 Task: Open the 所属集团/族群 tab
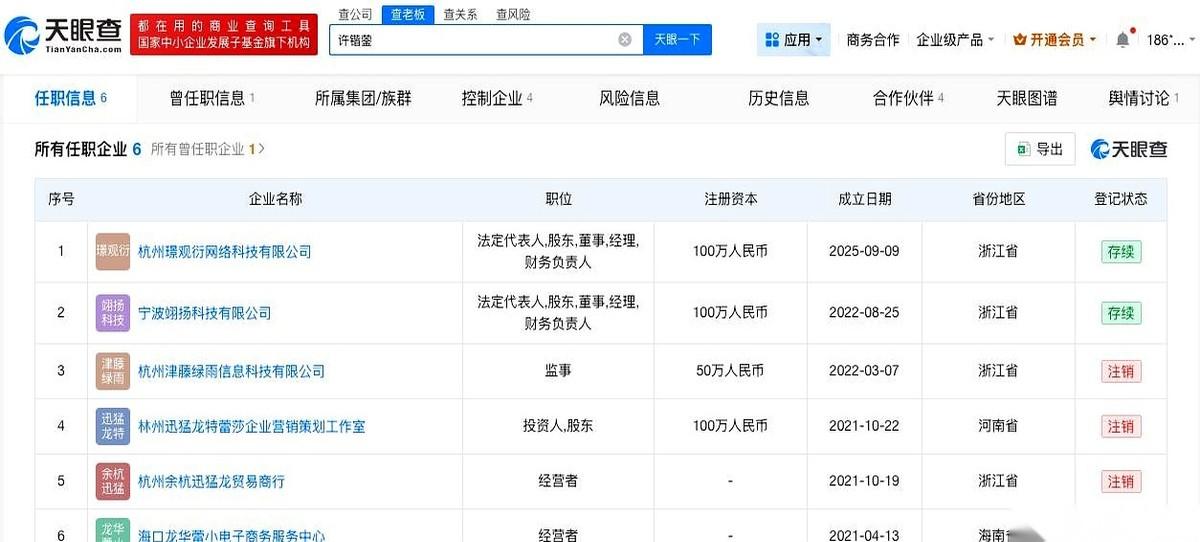[x=363, y=98]
